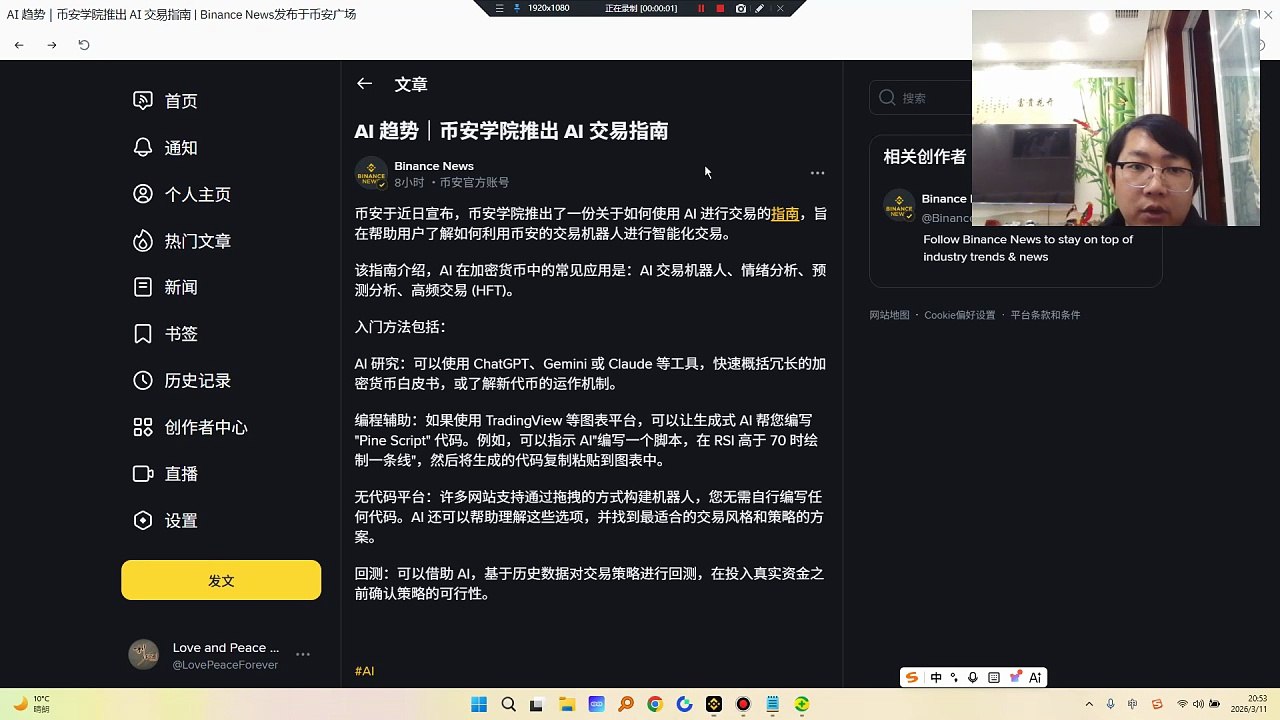Pin the recorder toolbar with the pin icon

tap(517, 8)
